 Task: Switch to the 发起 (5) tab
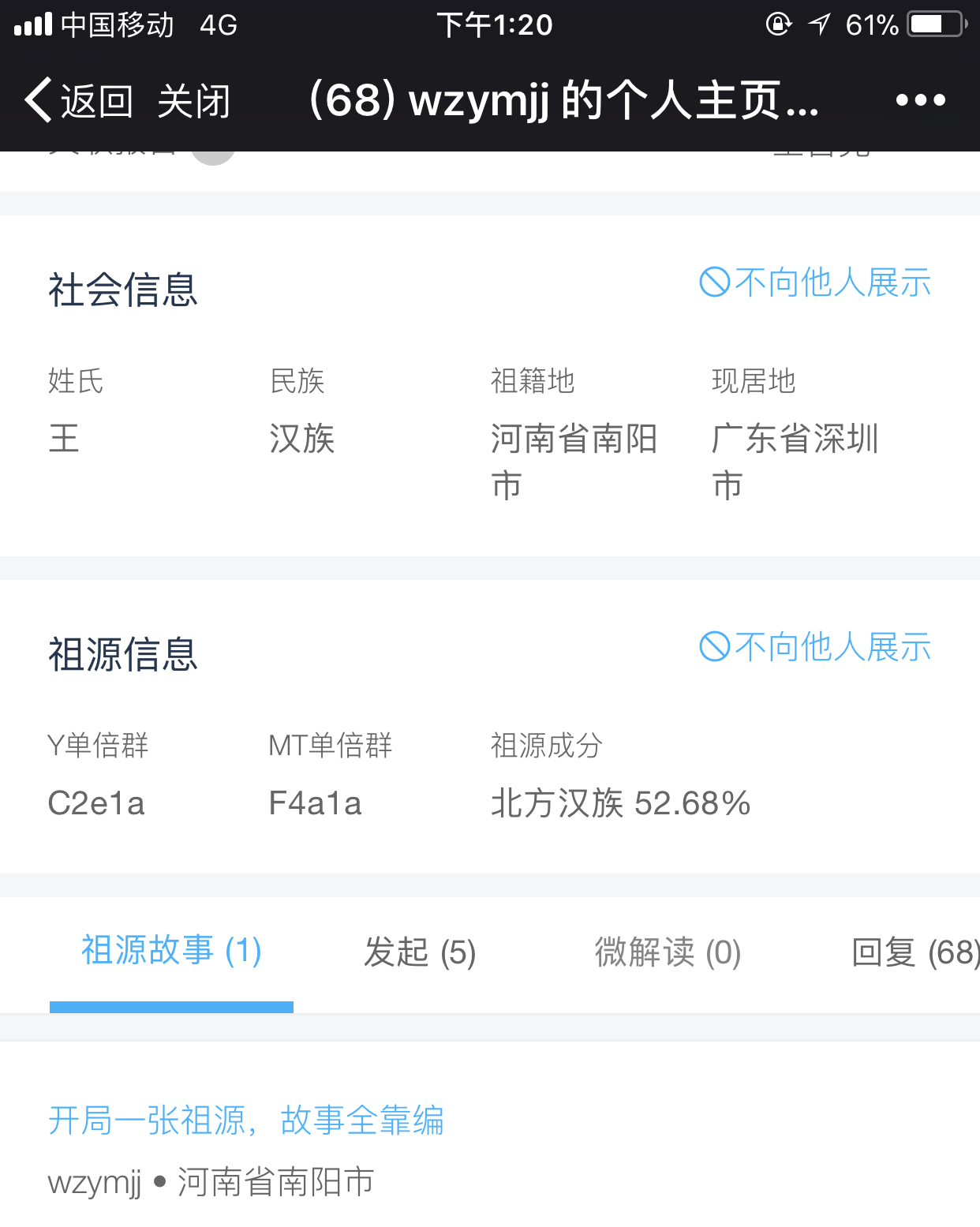[x=420, y=952]
